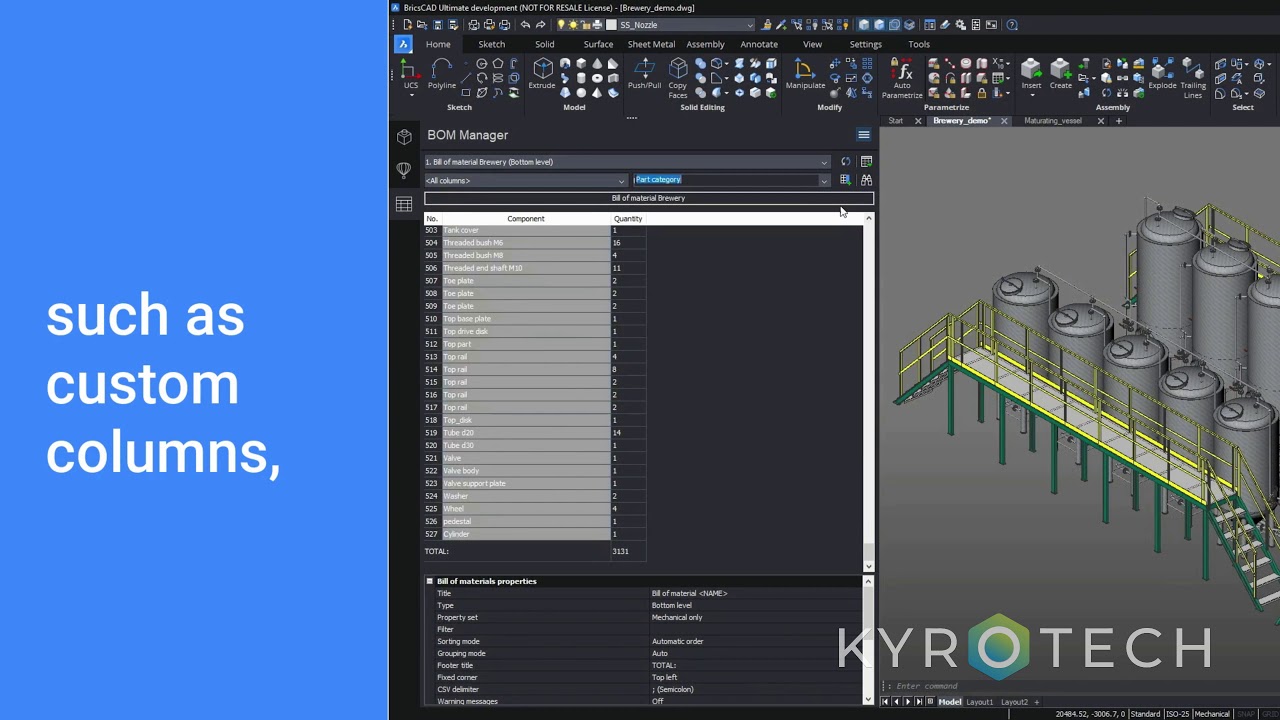This screenshot has height=720, width=1280.
Task: Click the Explode assembly icon
Action: 1162,73
